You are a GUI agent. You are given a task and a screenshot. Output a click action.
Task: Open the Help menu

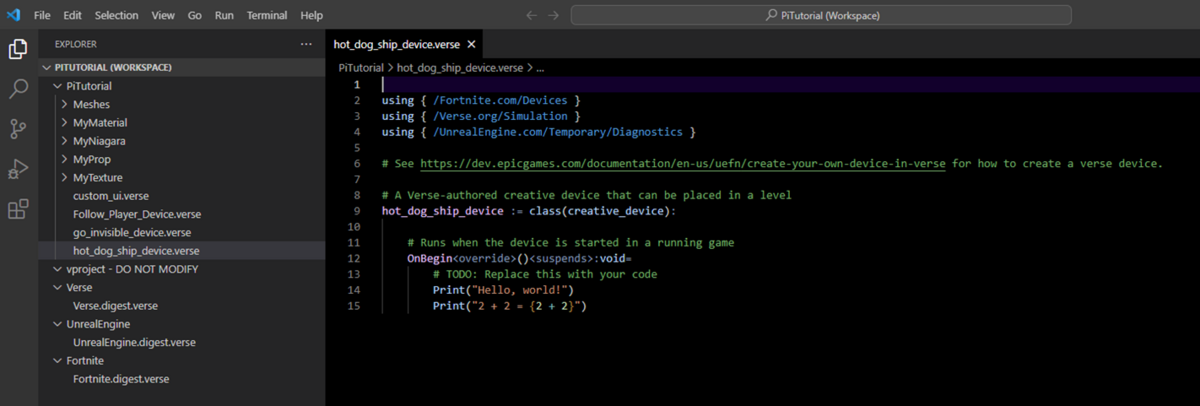(x=312, y=16)
